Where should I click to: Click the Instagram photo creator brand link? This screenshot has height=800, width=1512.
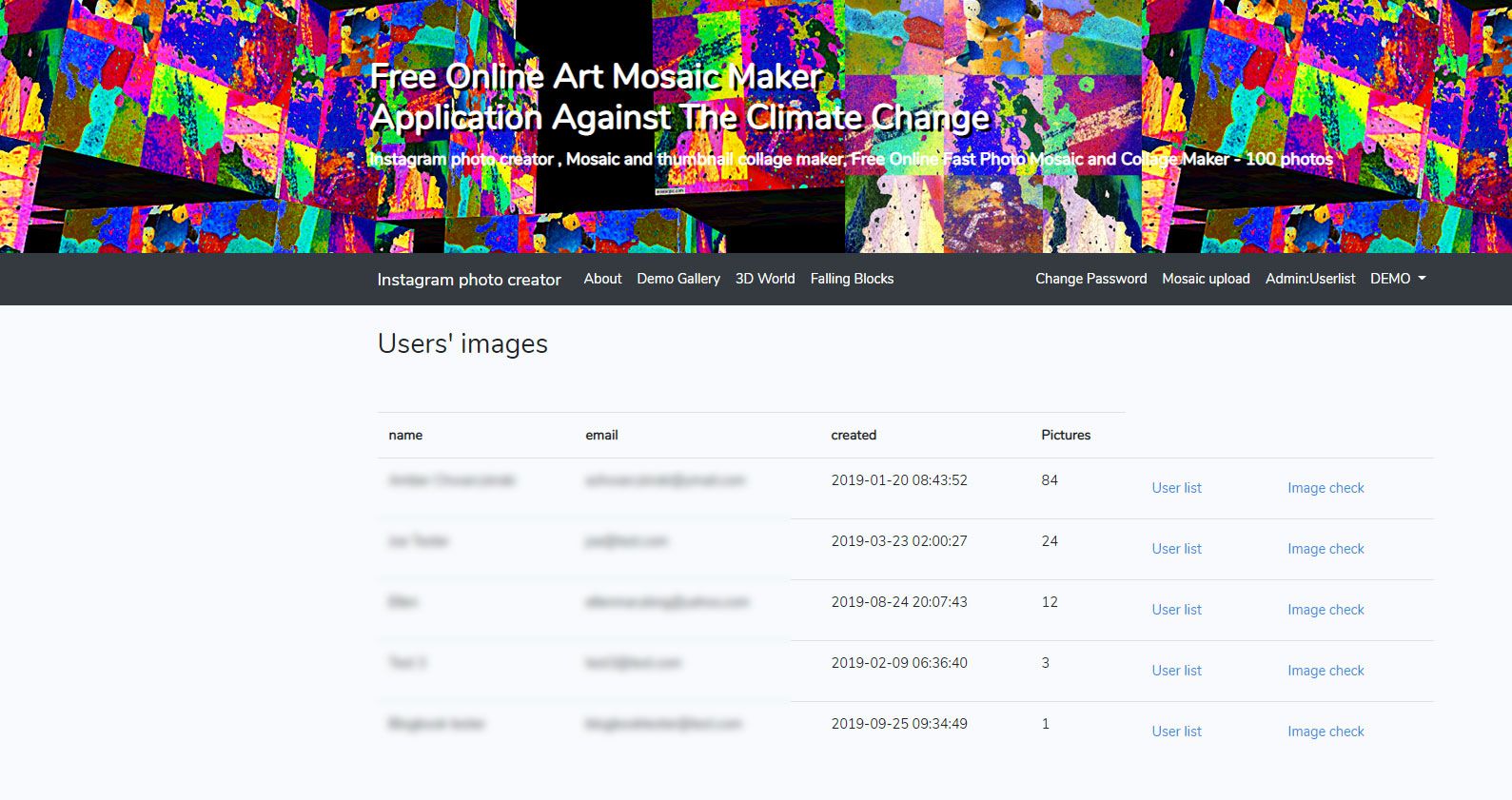pos(469,280)
